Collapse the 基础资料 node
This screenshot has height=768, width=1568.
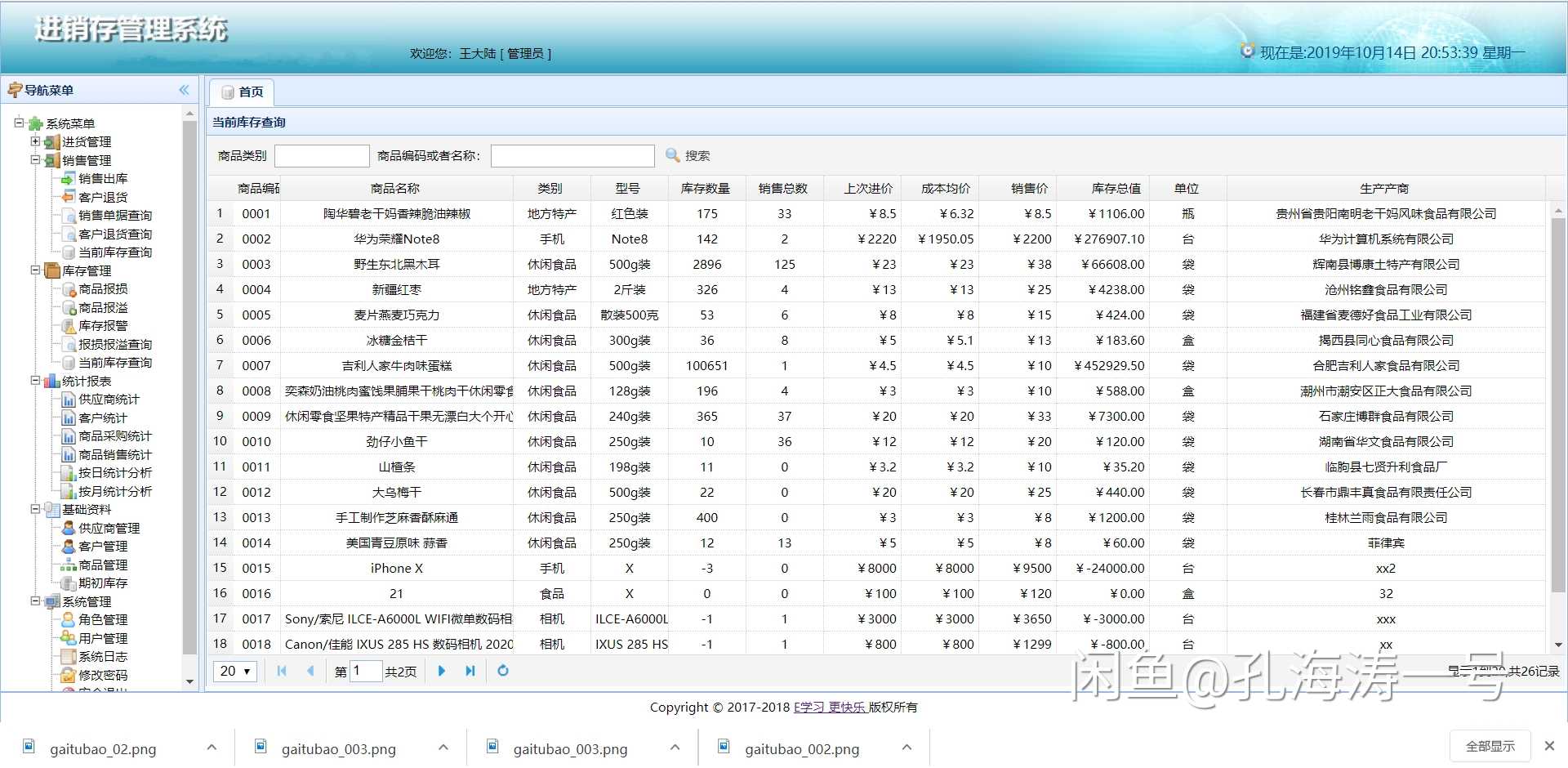(x=35, y=508)
